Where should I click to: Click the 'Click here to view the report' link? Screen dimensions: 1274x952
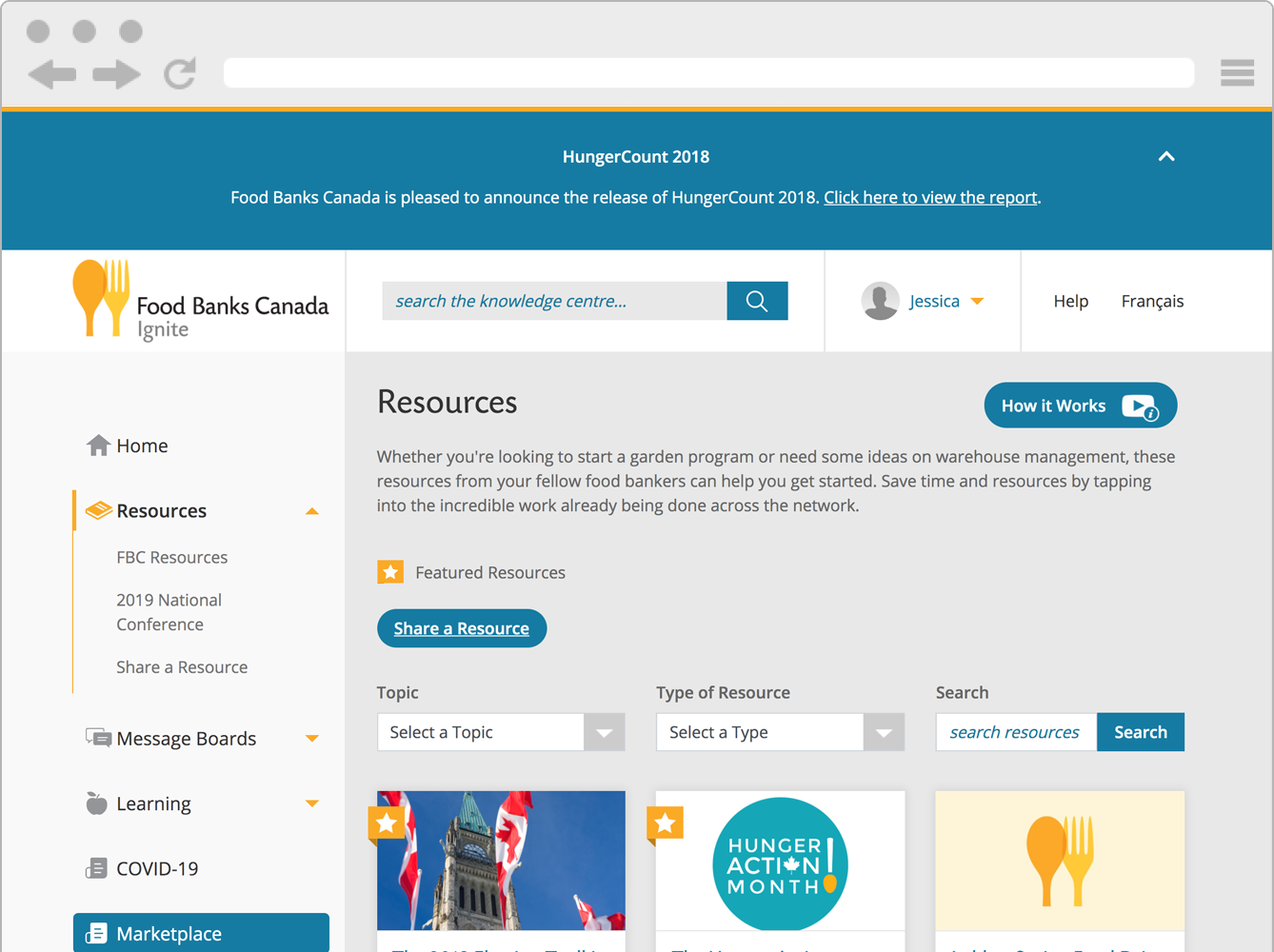pos(930,197)
